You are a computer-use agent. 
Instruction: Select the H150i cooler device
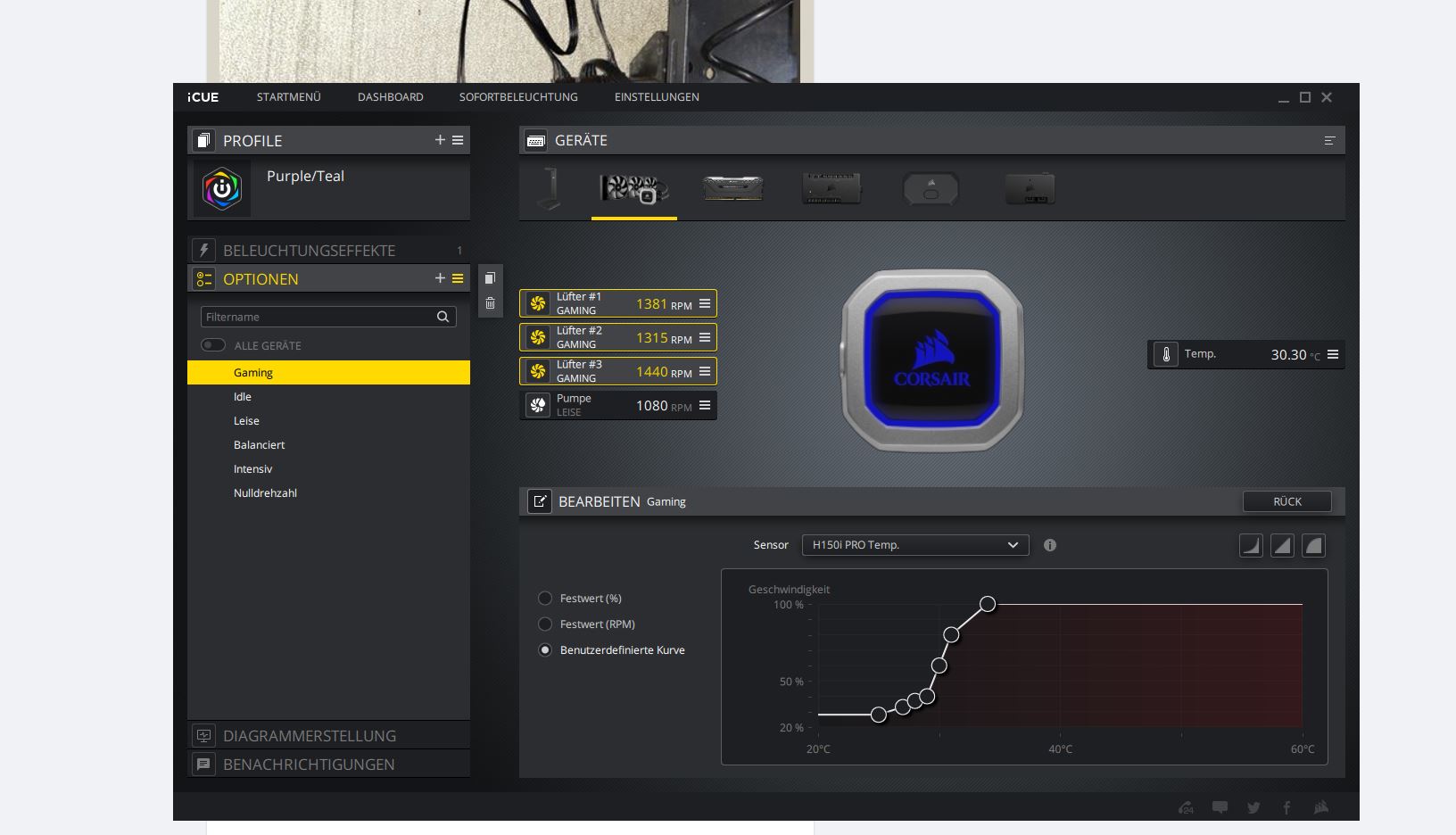click(634, 189)
